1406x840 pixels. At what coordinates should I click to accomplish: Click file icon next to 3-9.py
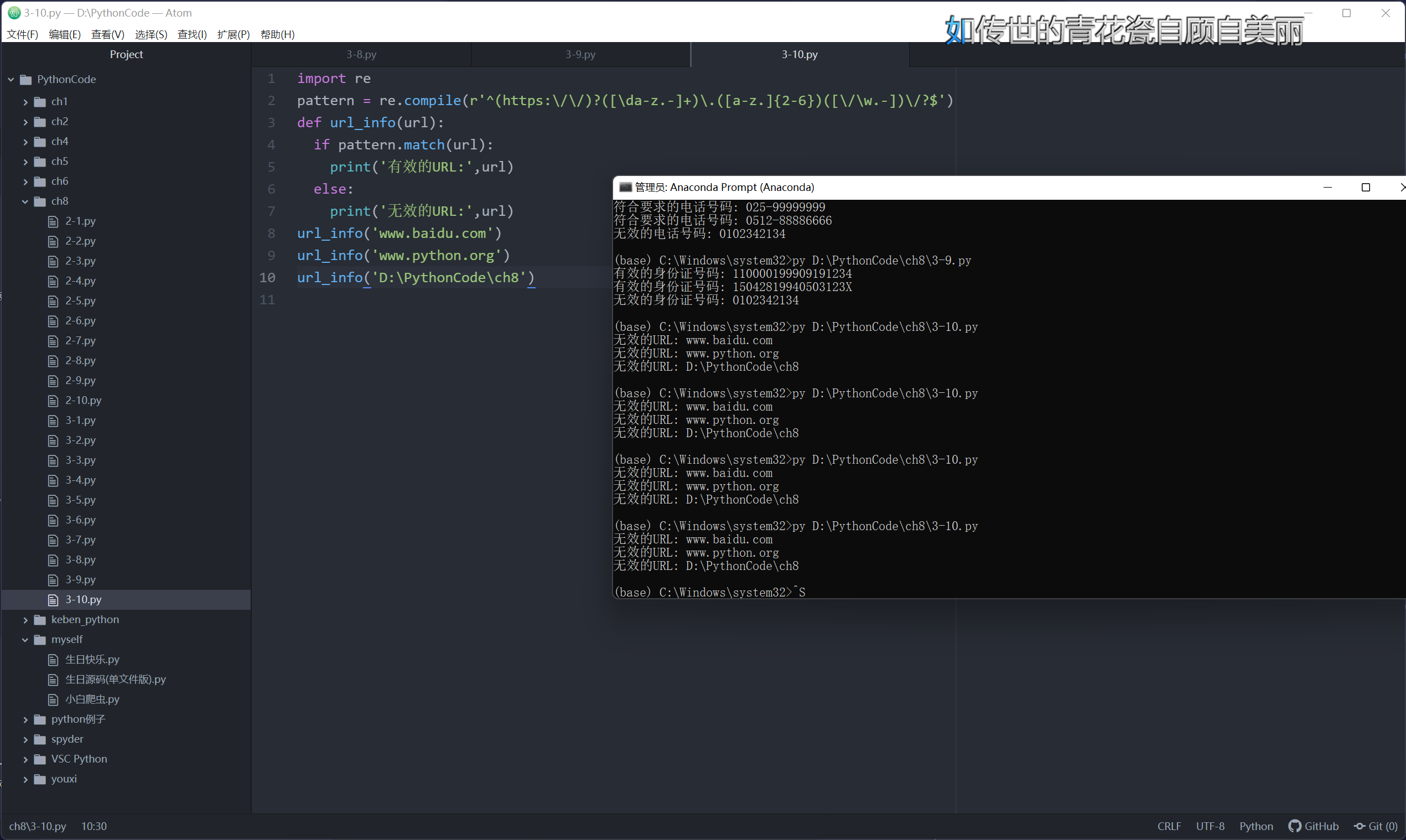click(x=53, y=580)
